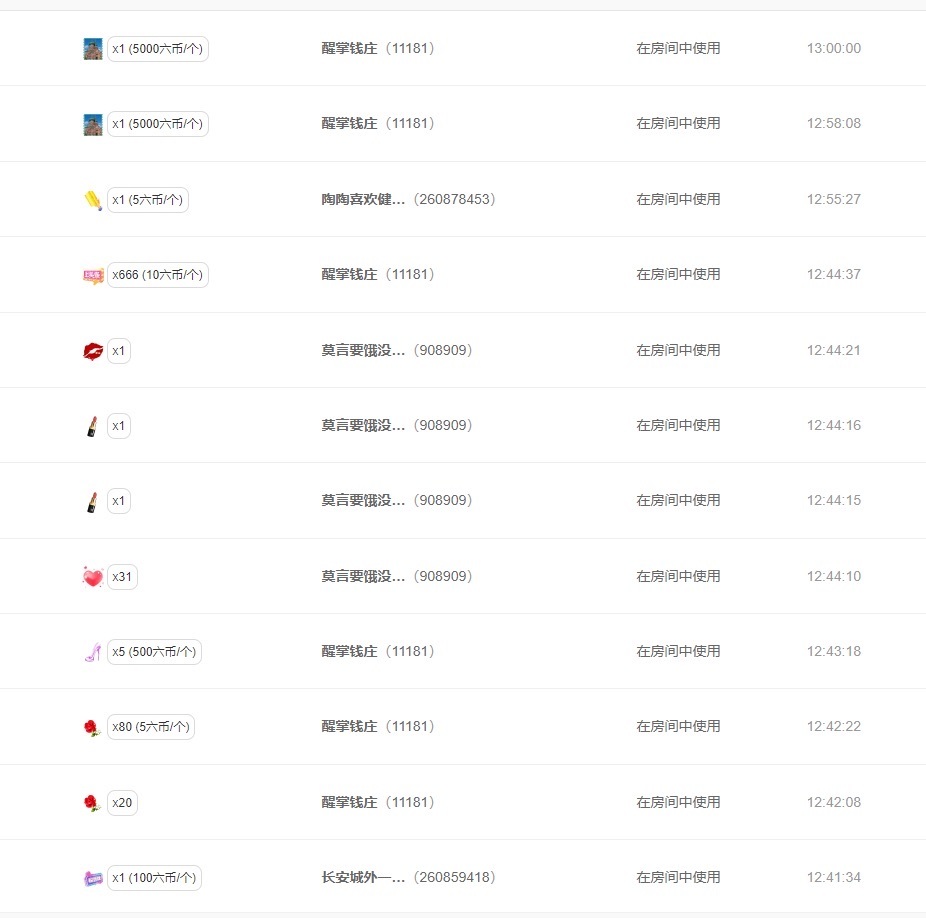Click the lipstick gift icon at 12:44:16
This screenshot has height=918, width=926.
[92, 426]
